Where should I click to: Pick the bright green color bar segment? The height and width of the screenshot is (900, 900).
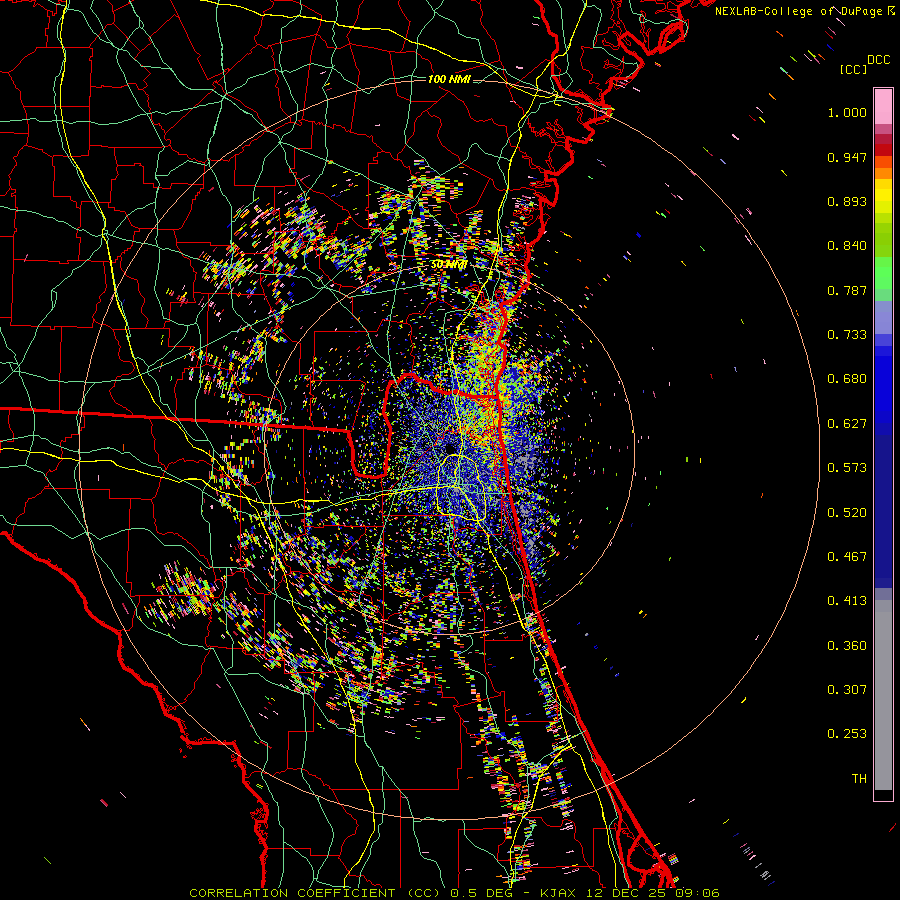point(883,273)
